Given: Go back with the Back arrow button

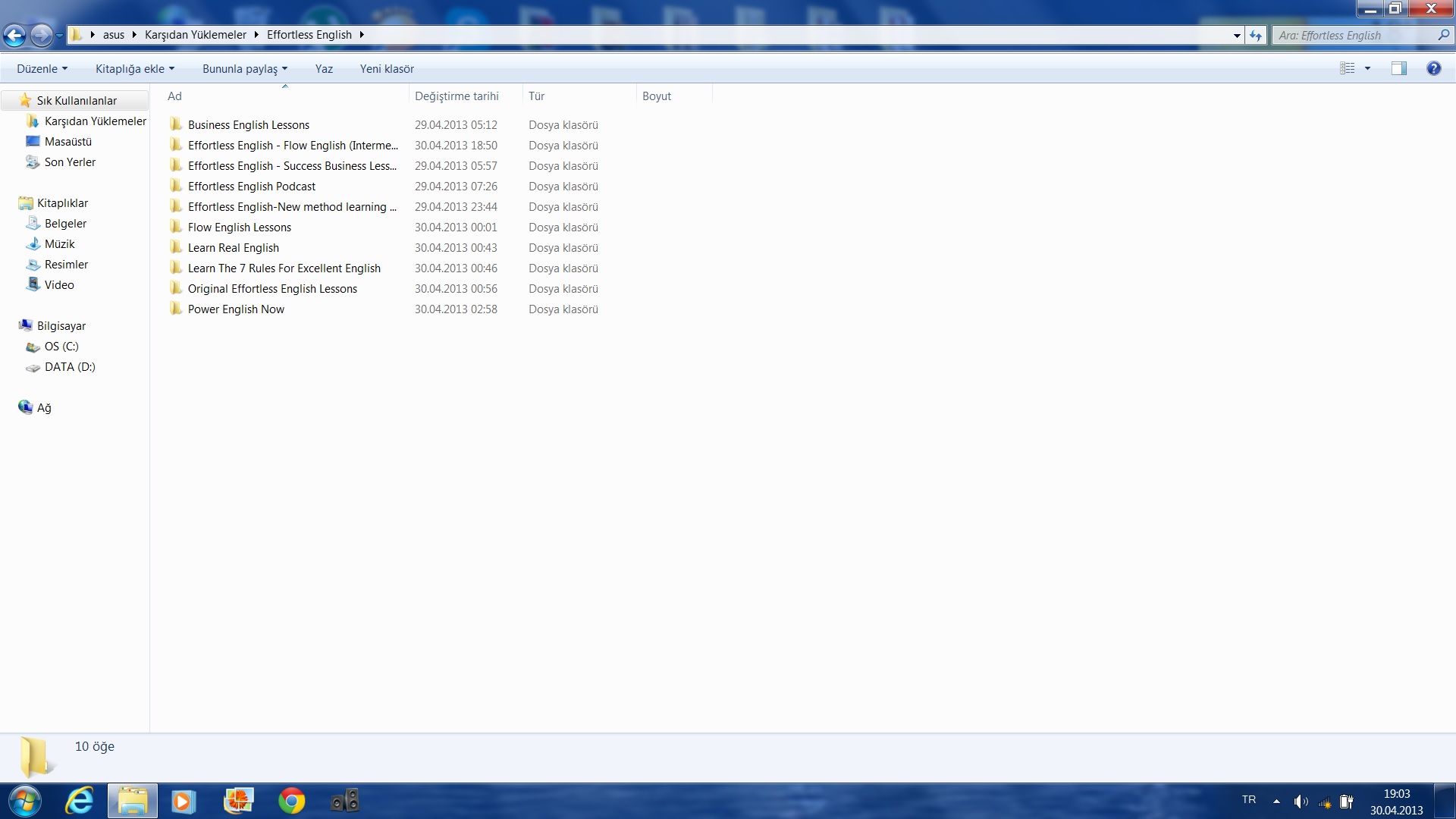Looking at the screenshot, I should coord(14,35).
